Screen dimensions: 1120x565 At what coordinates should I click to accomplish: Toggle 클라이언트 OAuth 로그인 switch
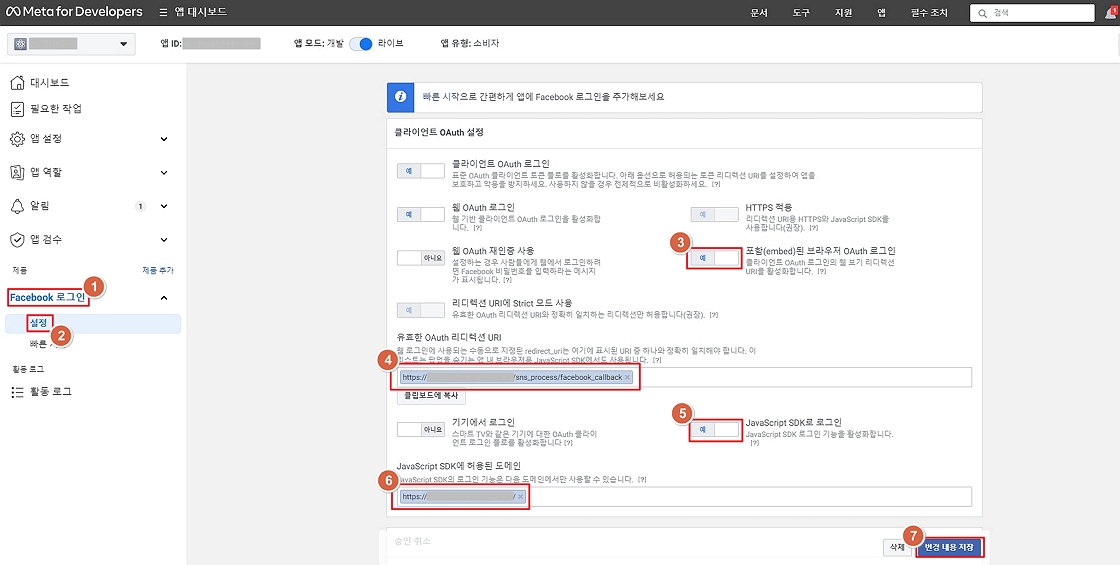[421, 171]
